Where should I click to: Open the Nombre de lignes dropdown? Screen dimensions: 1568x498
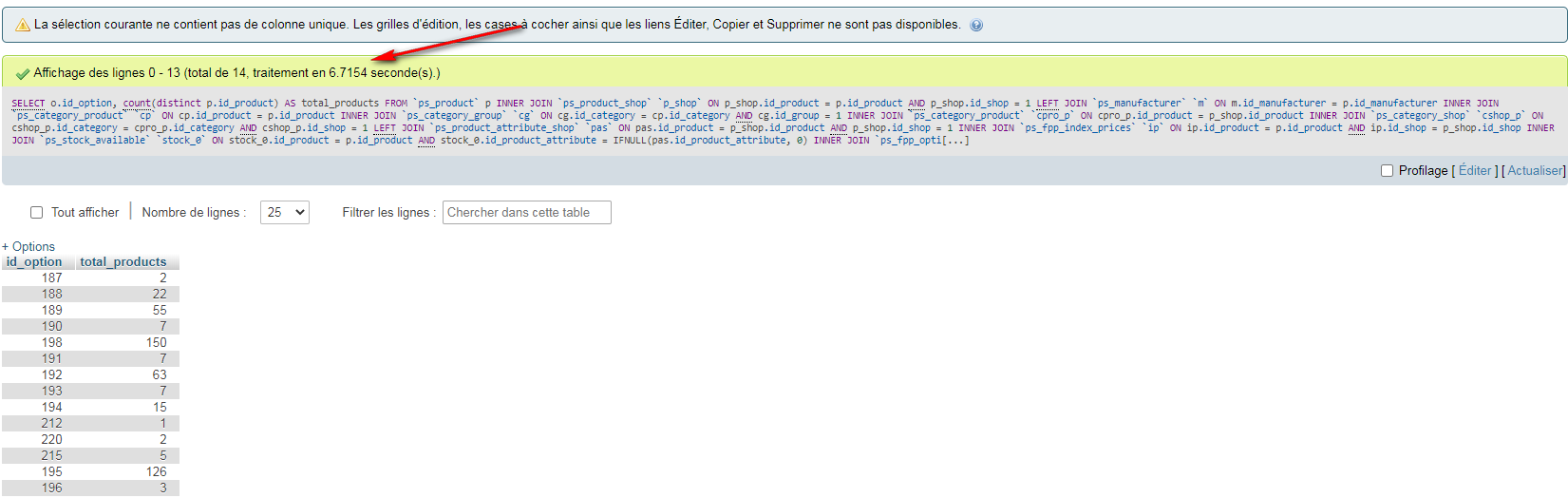[285, 213]
